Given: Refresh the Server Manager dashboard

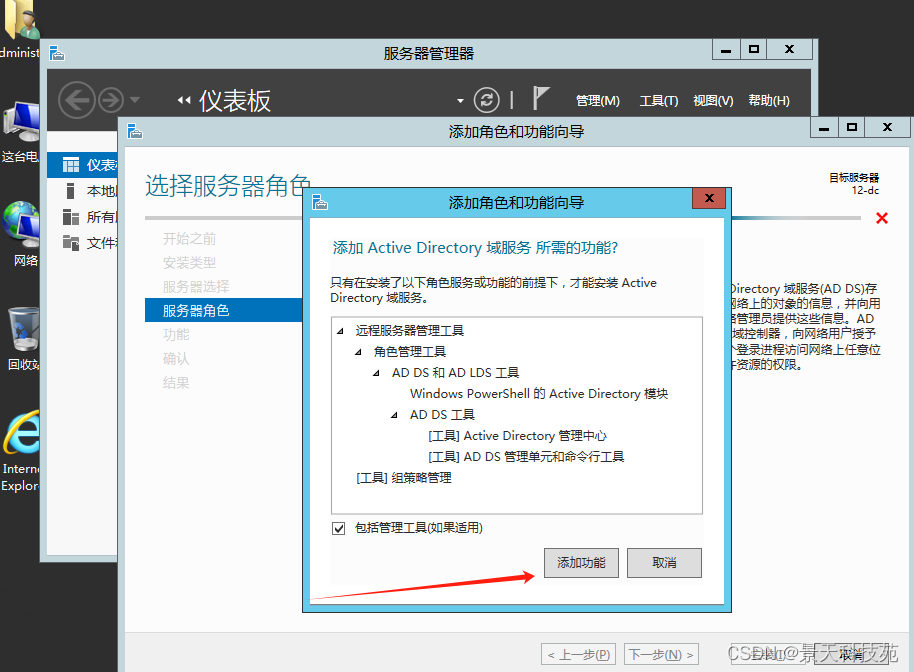Looking at the screenshot, I should (487, 100).
